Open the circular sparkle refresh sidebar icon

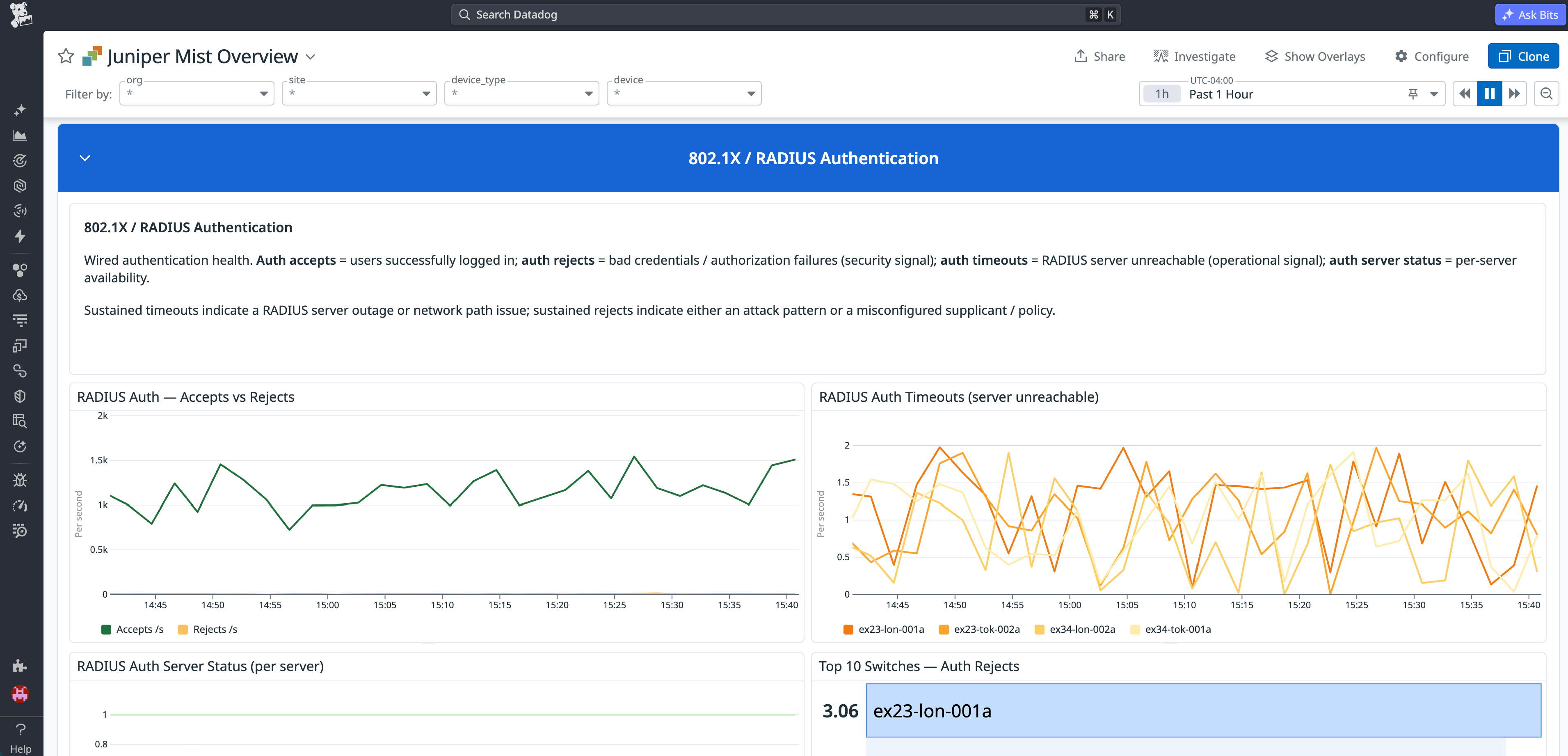[x=20, y=447]
